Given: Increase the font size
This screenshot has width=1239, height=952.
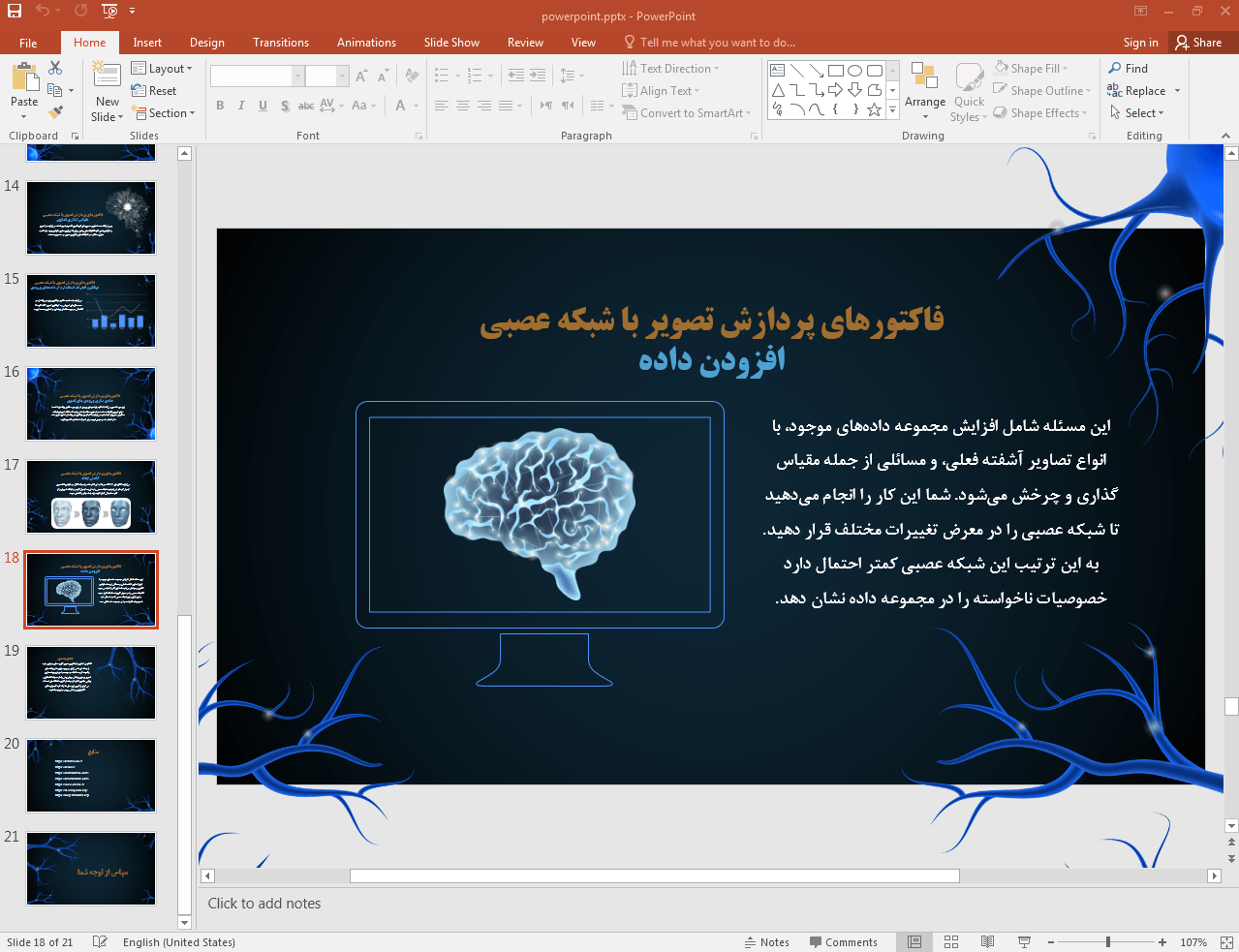Looking at the screenshot, I should click(x=361, y=76).
